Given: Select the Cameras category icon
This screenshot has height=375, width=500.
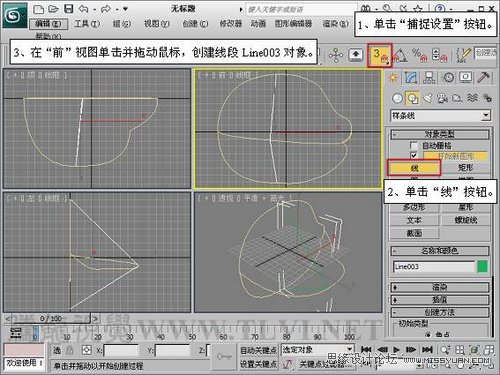Looking at the screenshot, I should pos(442,98).
